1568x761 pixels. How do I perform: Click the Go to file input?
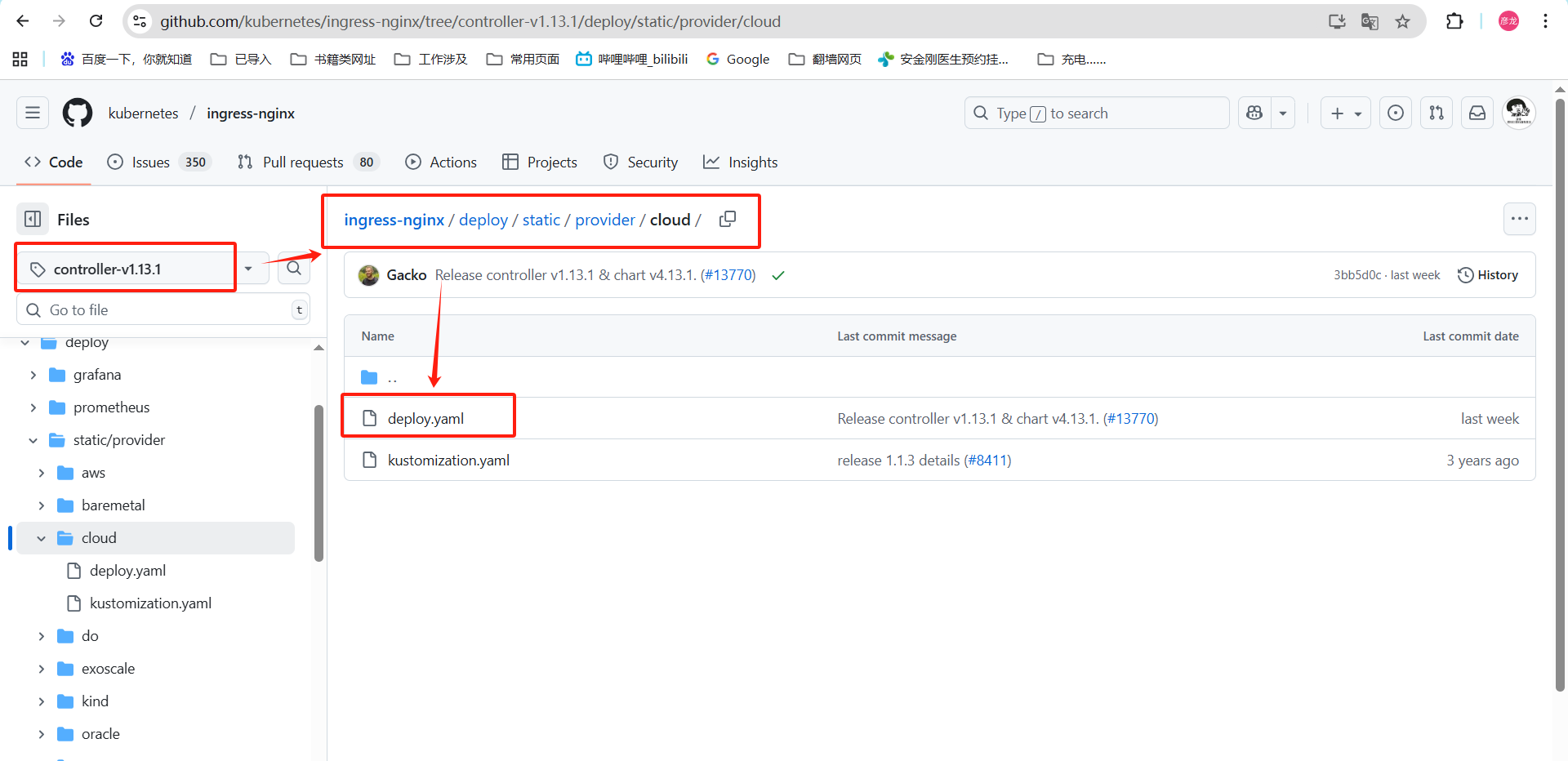pos(163,309)
